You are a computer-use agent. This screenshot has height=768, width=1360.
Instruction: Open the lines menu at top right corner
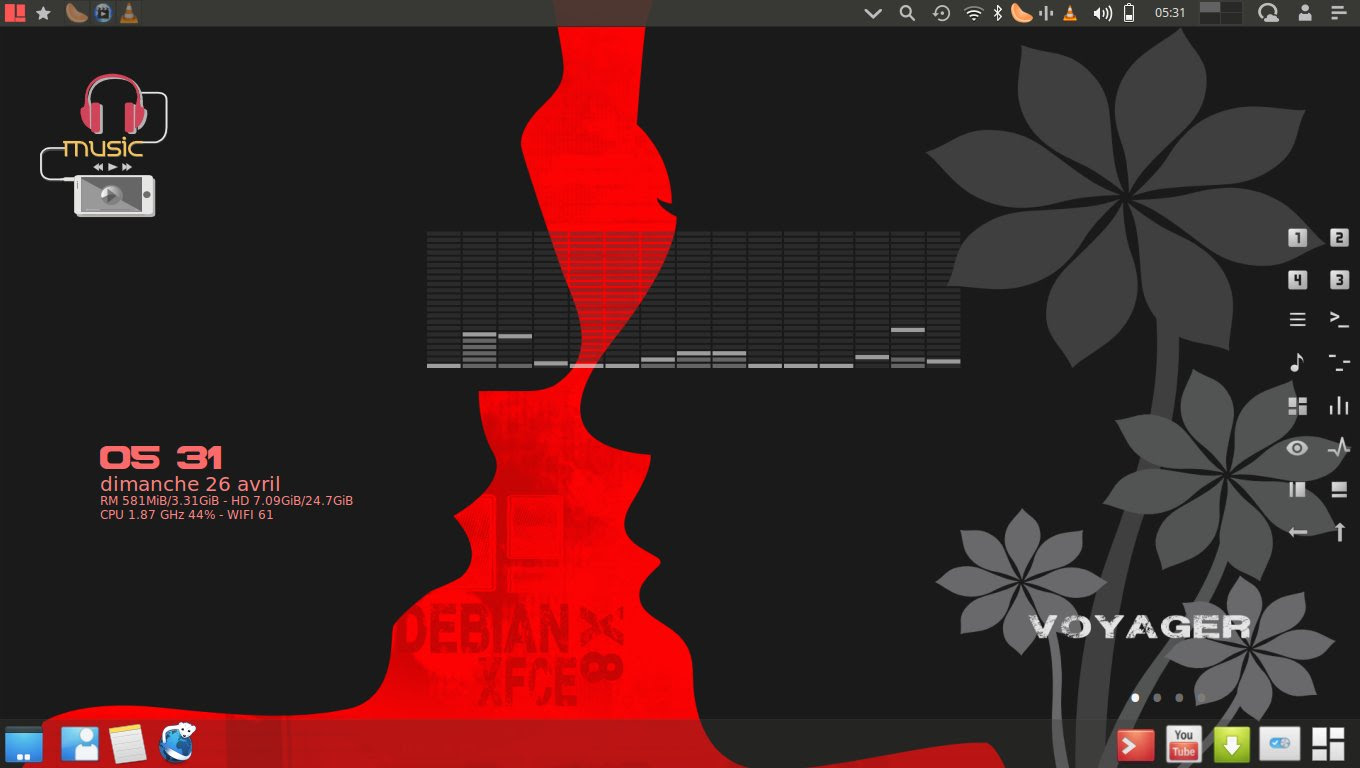[x=1339, y=13]
